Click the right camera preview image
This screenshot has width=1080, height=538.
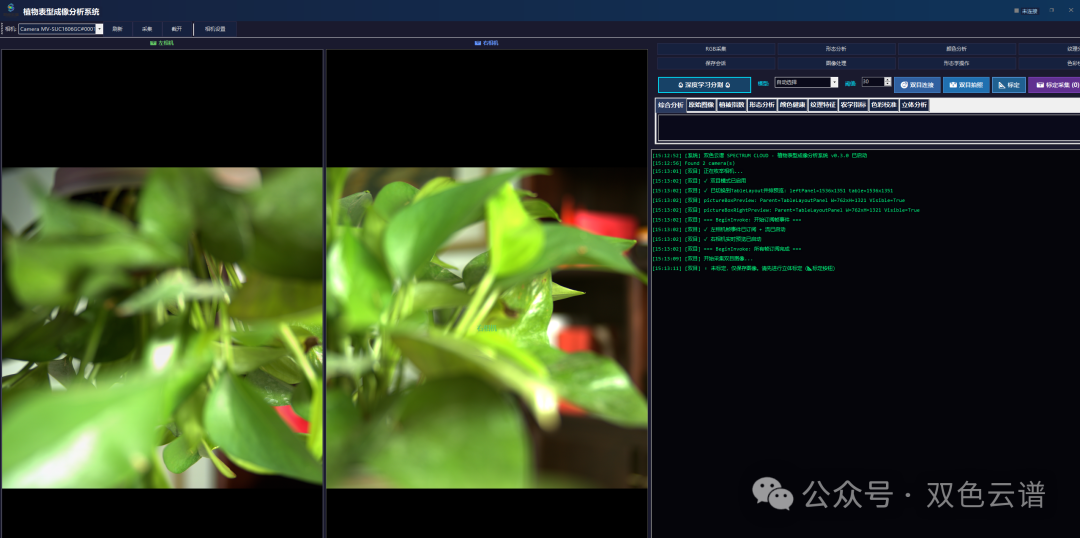coord(486,328)
